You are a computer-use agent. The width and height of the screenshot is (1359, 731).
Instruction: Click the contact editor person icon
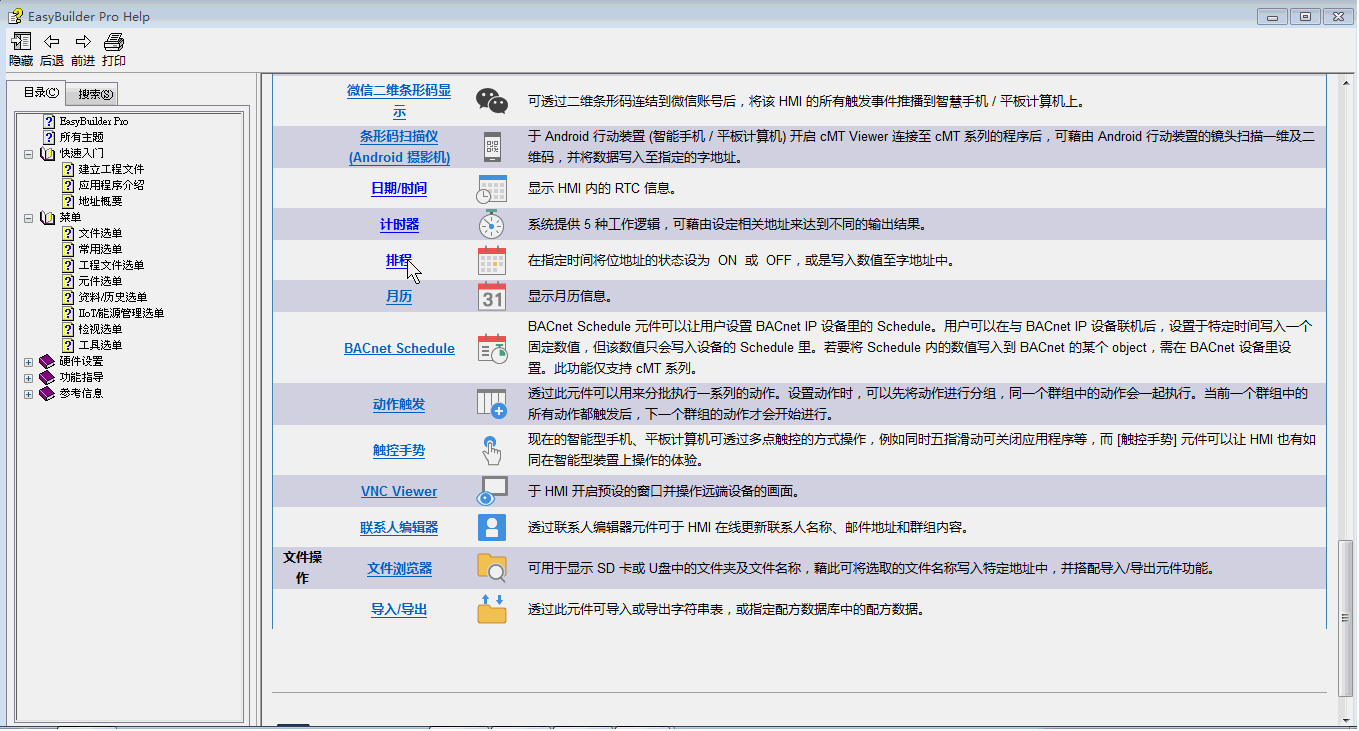[x=492, y=527]
